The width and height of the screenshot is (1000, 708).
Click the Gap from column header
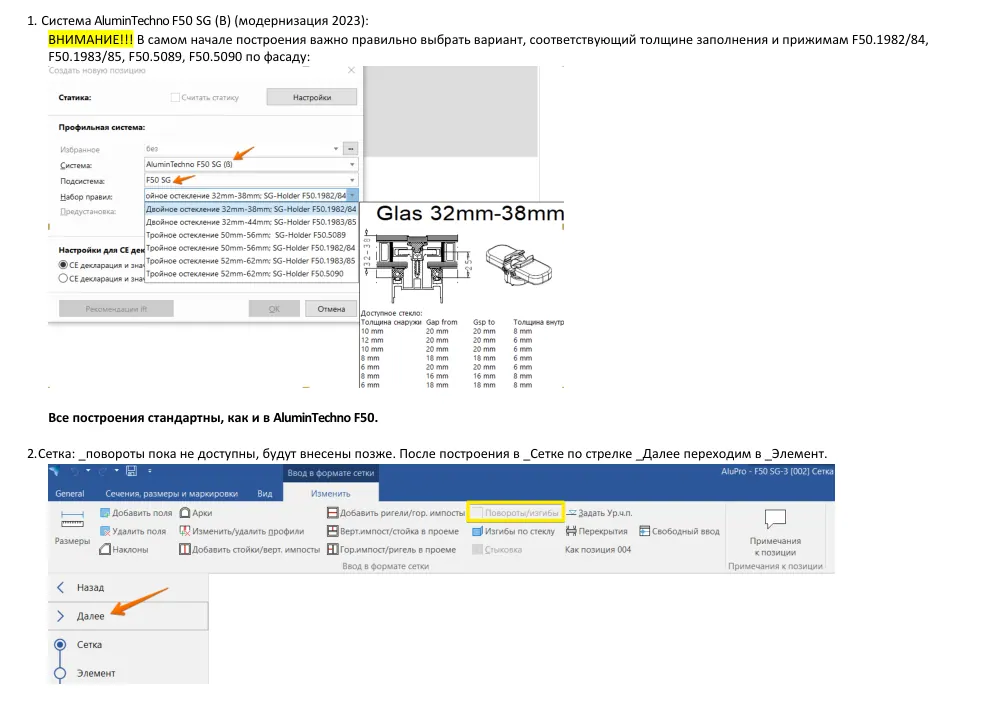pos(441,322)
